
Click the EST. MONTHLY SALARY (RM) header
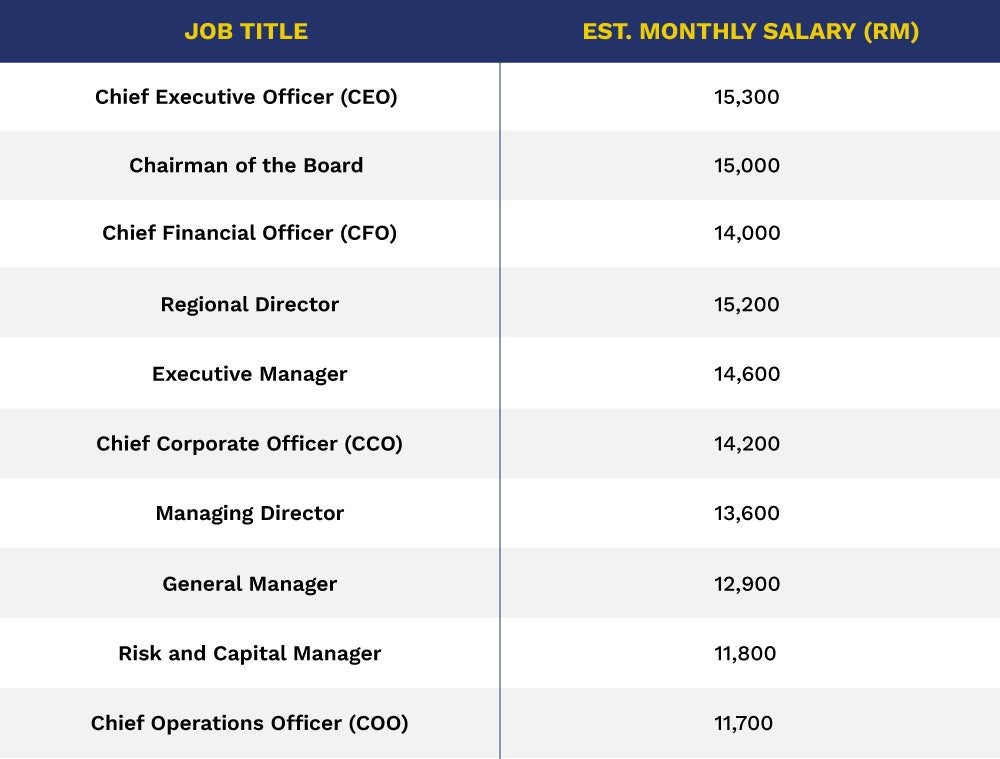pos(750,32)
